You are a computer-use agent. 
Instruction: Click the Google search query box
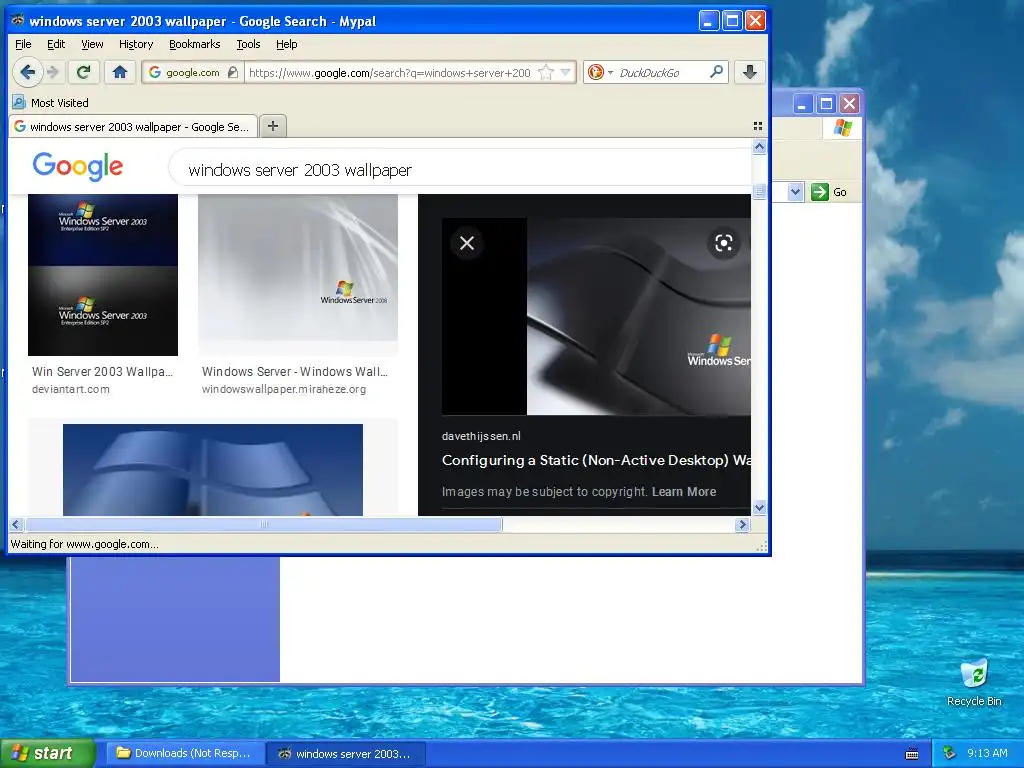pos(460,170)
